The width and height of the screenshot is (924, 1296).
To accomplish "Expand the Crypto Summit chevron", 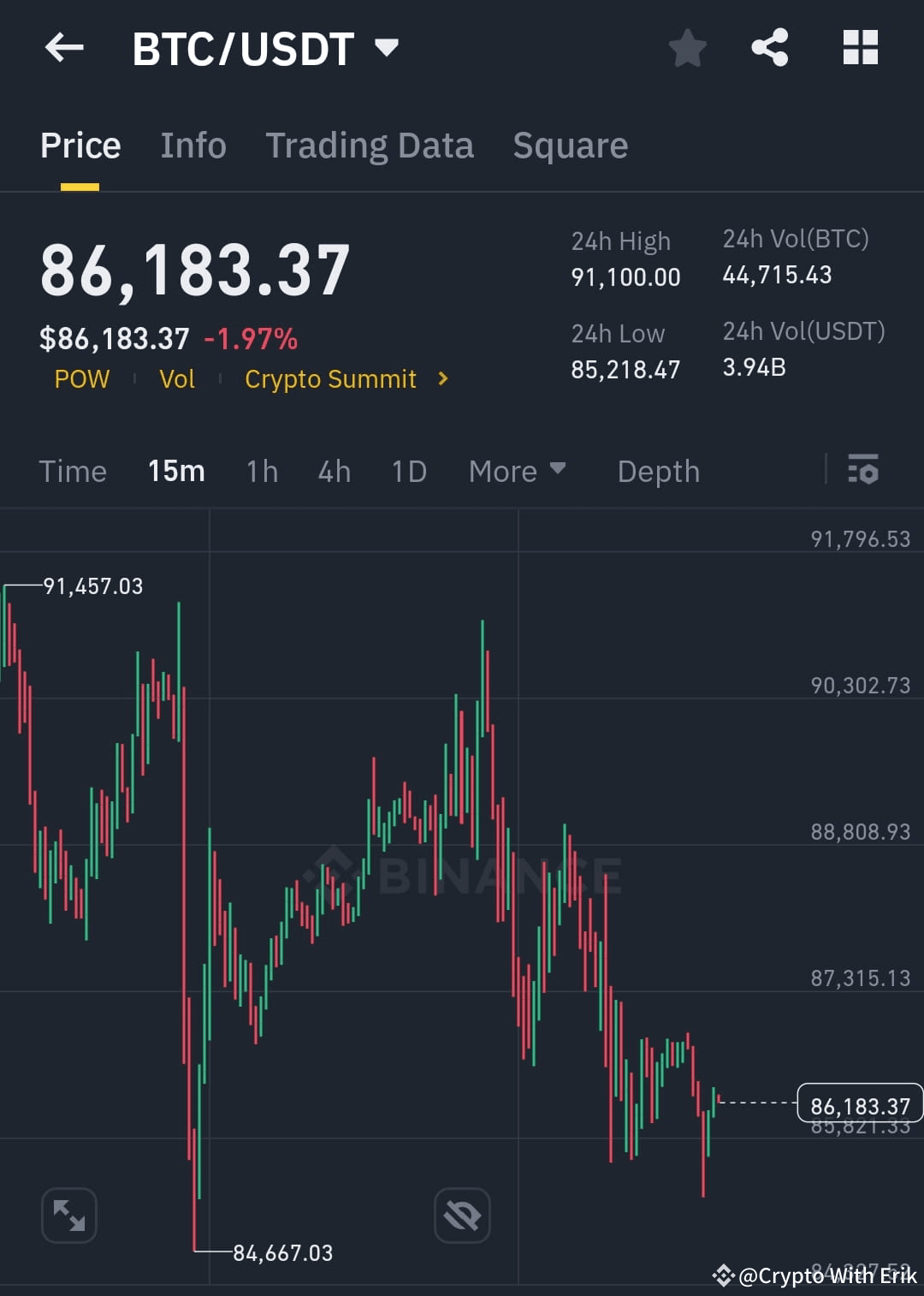I will 442,378.
